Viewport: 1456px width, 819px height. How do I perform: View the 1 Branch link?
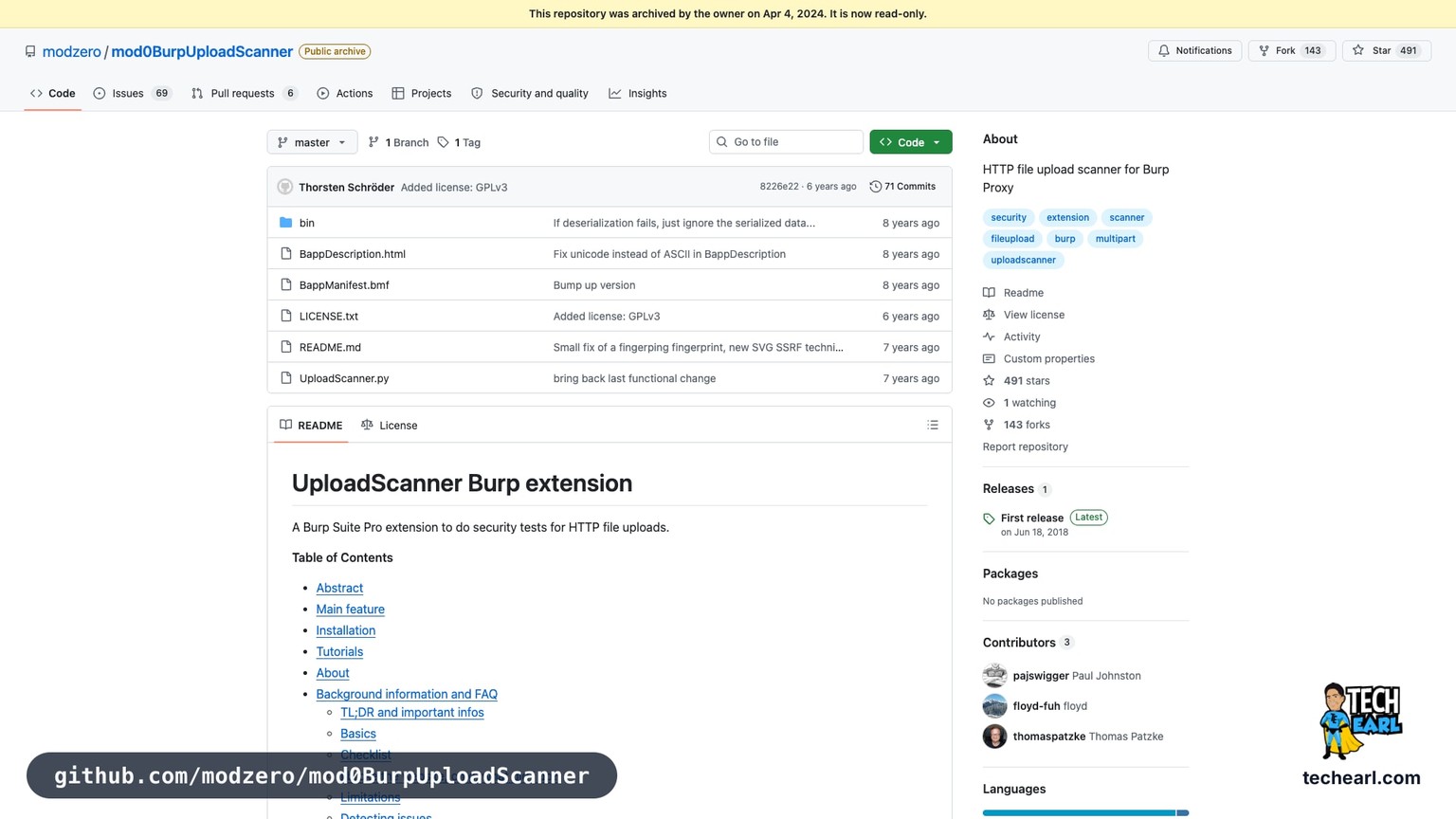pos(398,142)
